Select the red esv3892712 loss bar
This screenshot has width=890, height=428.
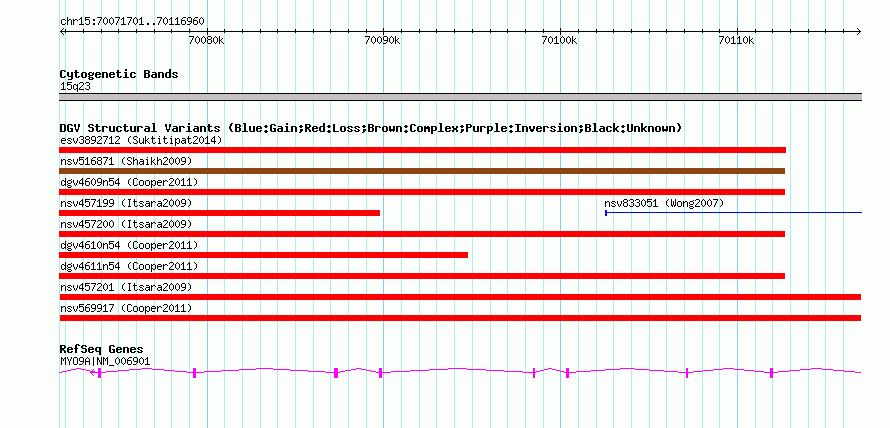click(x=423, y=150)
